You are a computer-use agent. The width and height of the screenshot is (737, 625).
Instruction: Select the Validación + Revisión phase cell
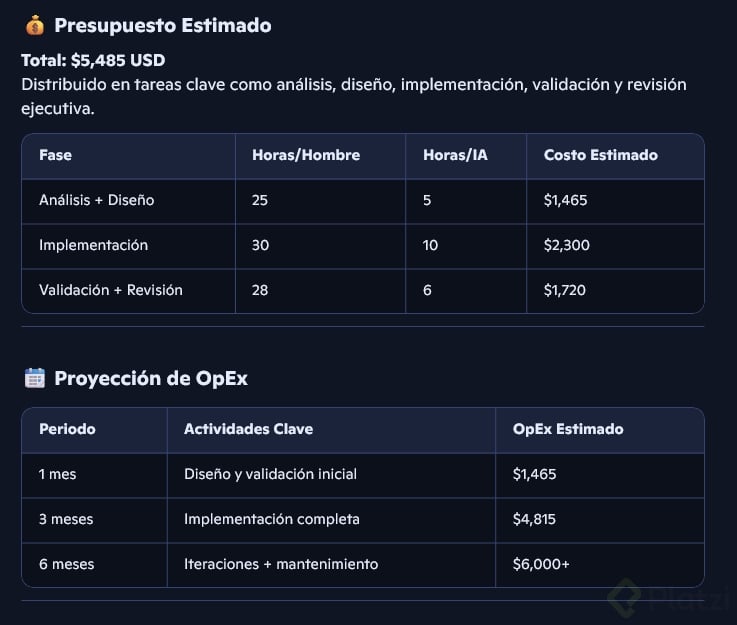click(110, 290)
